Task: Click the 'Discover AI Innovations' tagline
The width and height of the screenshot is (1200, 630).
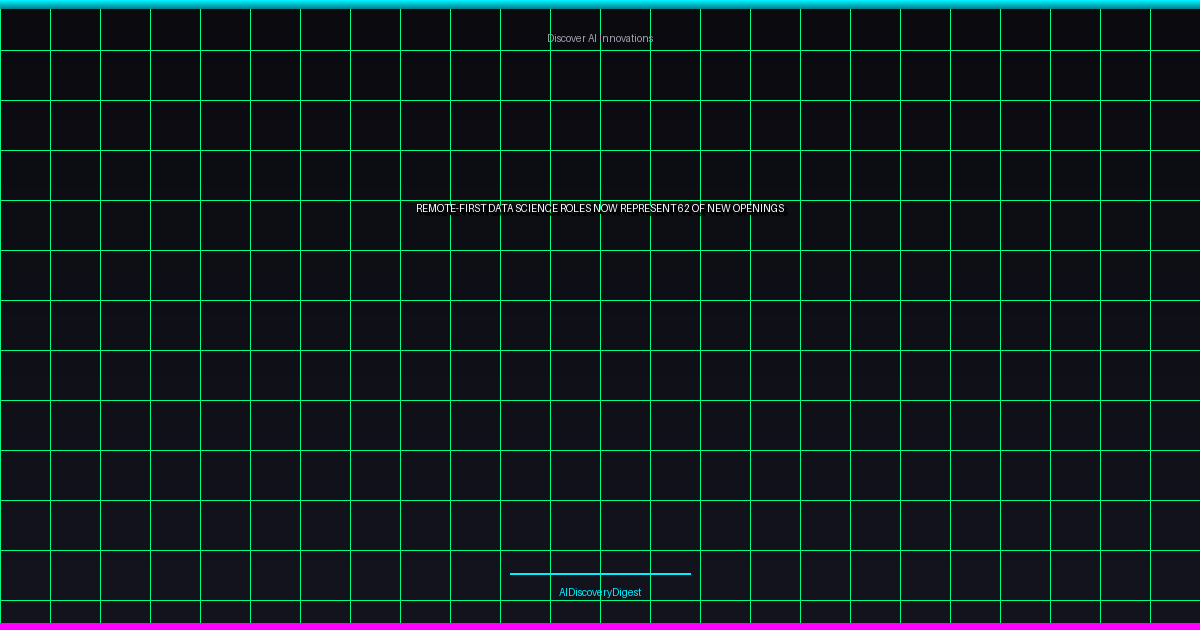Action: [x=600, y=38]
